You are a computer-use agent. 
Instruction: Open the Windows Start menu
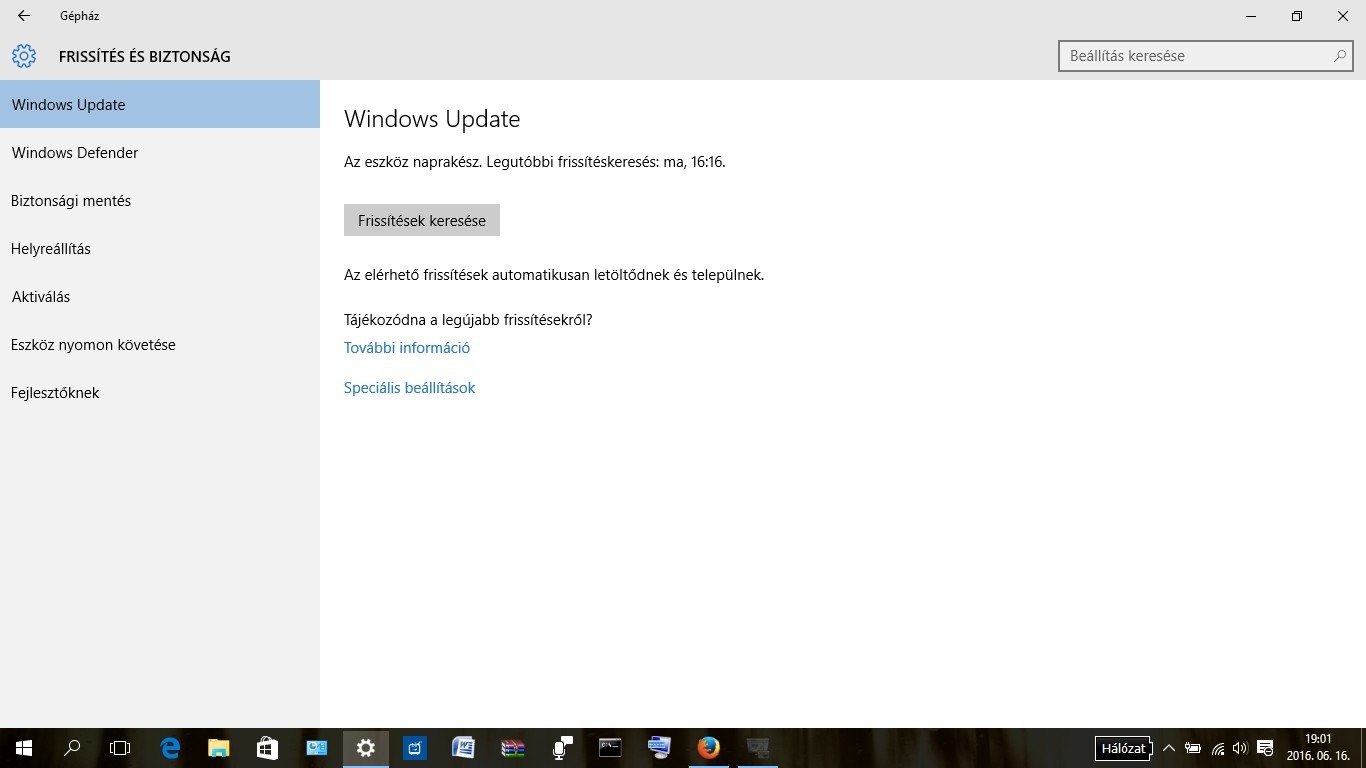click(24, 748)
